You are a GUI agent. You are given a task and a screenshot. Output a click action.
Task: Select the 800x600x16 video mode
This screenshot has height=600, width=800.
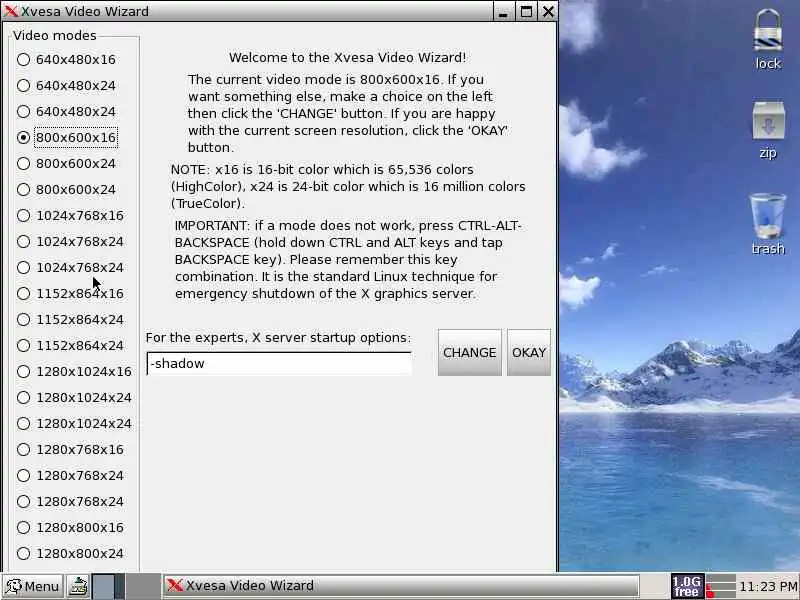pyautogui.click(x=66, y=137)
